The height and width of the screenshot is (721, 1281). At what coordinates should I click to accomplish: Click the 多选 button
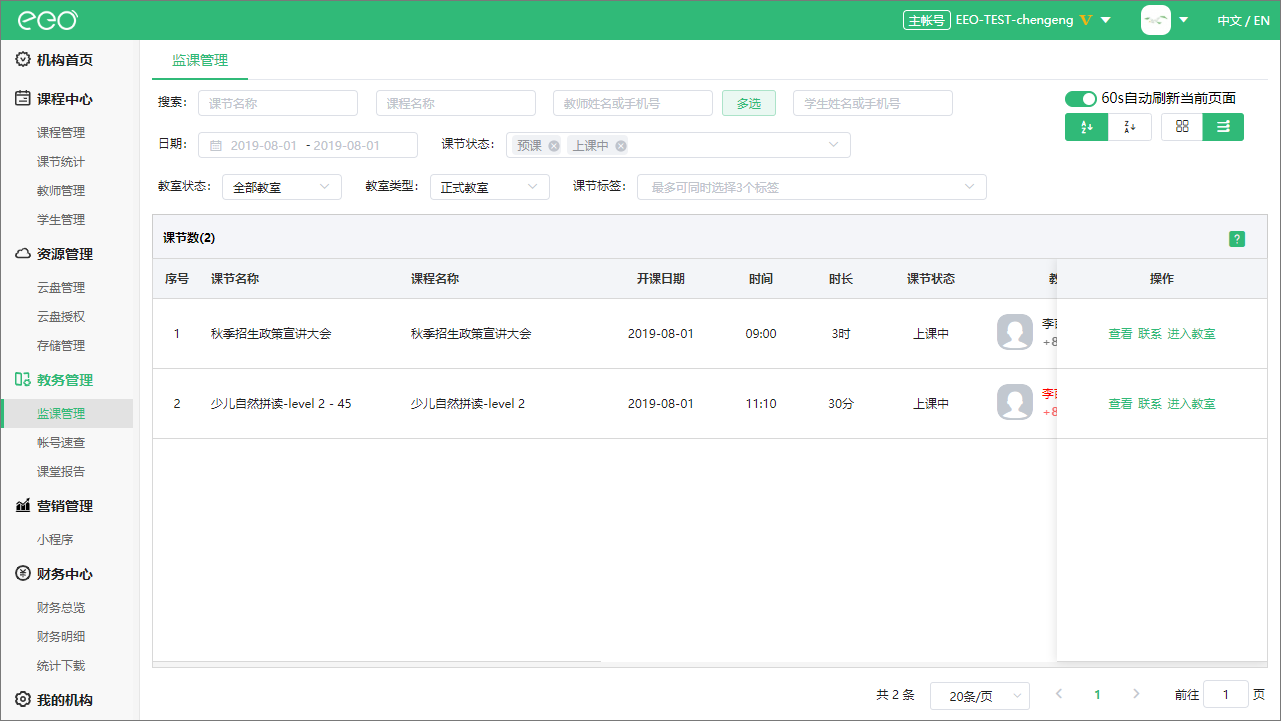749,103
